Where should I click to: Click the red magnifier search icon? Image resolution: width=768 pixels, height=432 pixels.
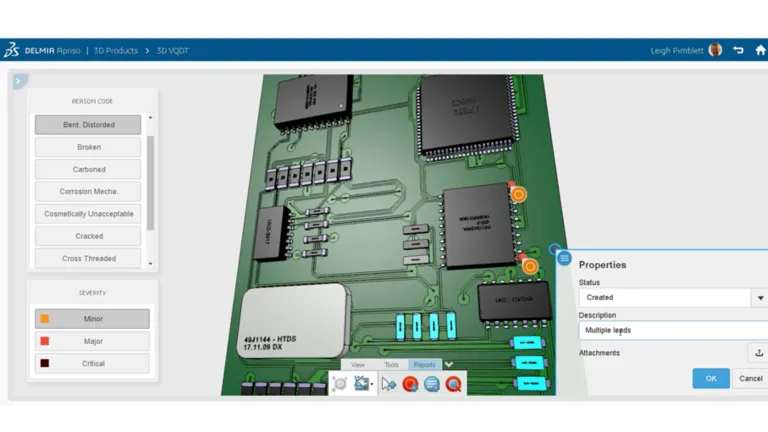click(x=454, y=384)
